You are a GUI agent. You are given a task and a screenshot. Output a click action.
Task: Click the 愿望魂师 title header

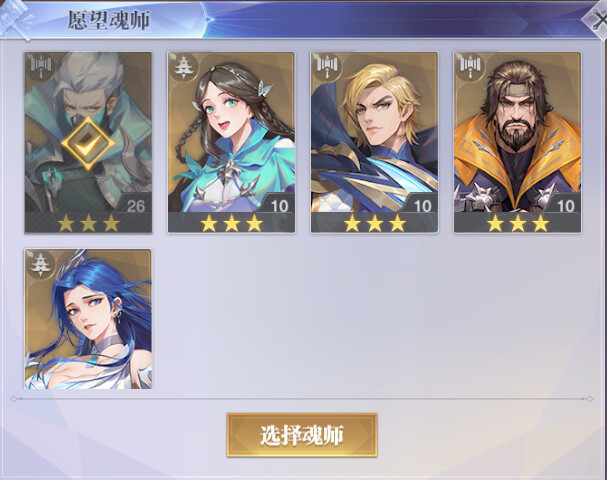pos(109,20)
